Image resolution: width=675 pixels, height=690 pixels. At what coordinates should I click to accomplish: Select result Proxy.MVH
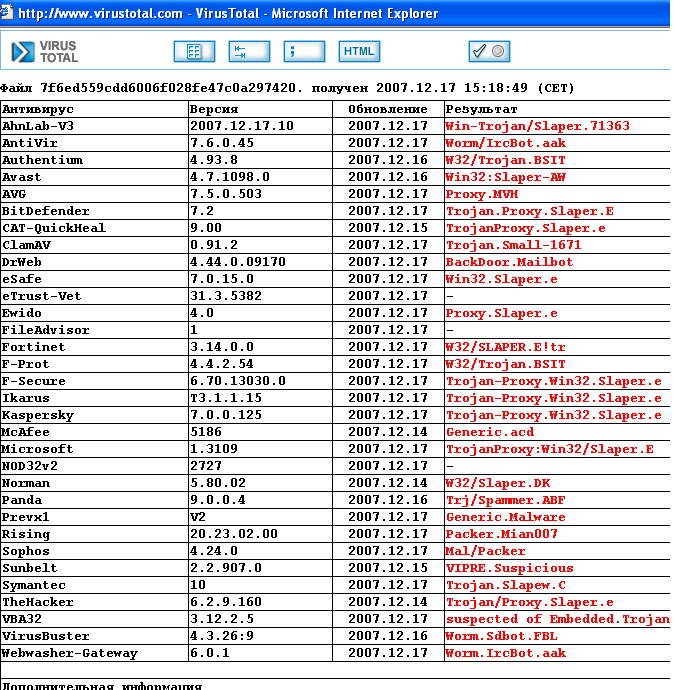[x=481, y=194]
